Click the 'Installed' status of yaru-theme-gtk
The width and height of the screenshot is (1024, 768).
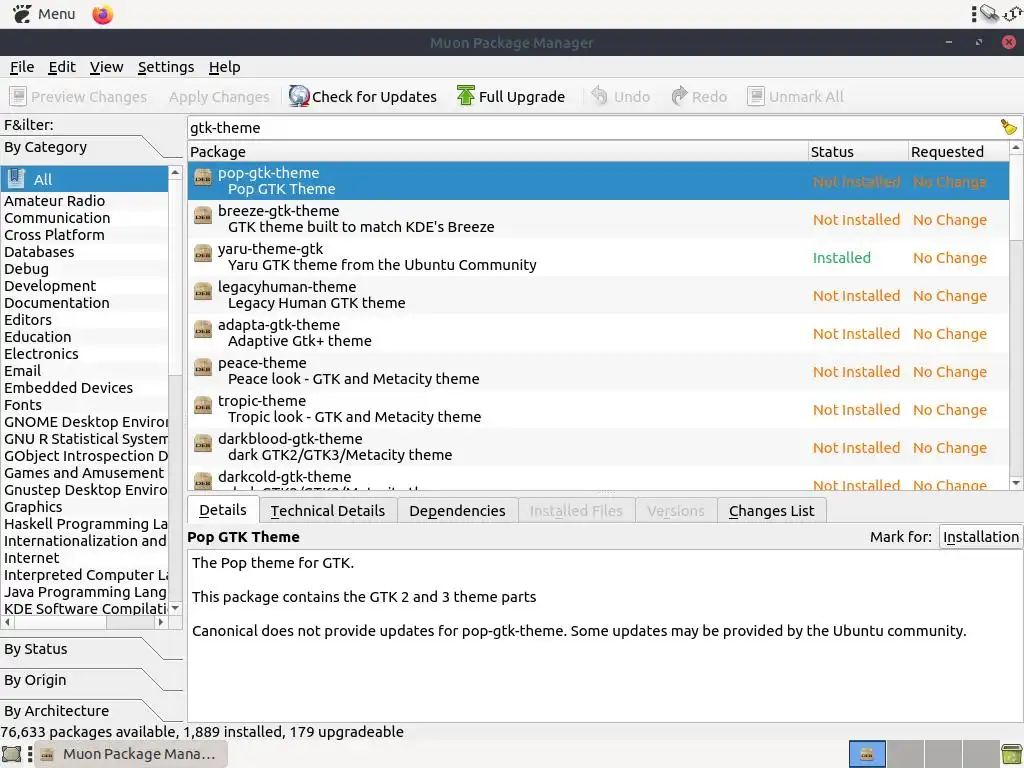click(x=841, y=258)
